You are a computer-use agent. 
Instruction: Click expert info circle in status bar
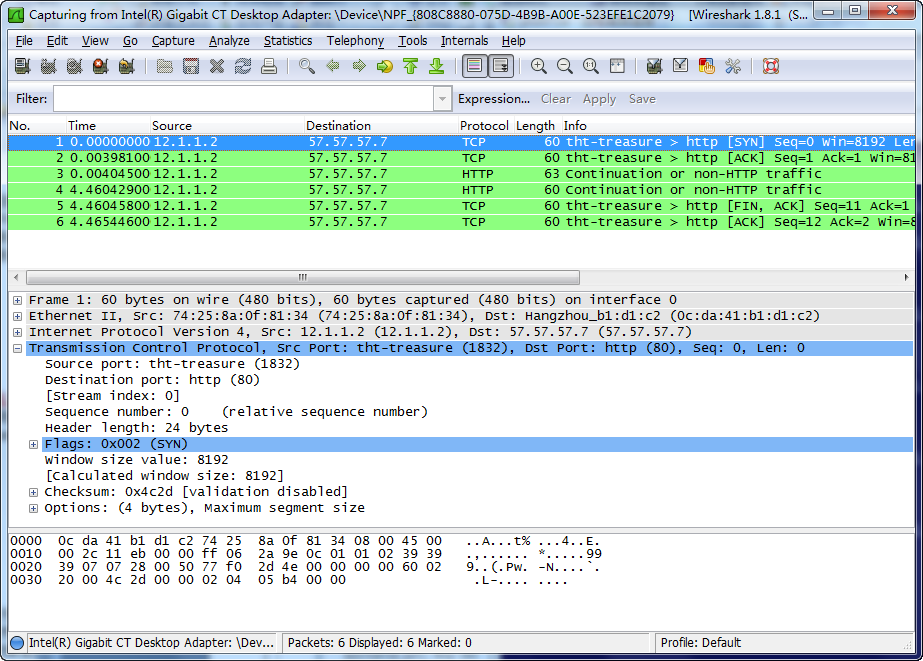tap(17, 643)
